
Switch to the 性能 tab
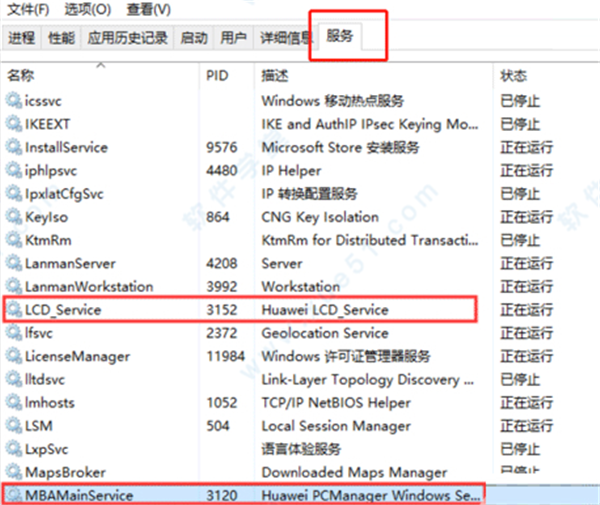pos(61,38)
